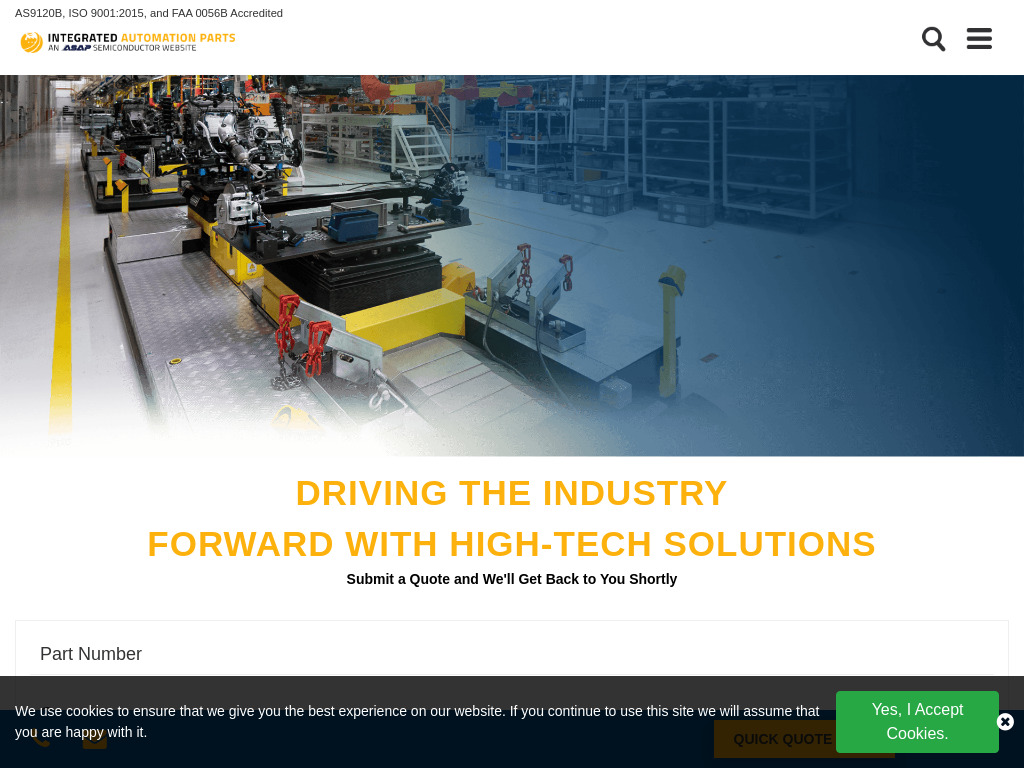Click 'Submit a Quote and We'll Get Back' text
This screenshot has width=1024, height=768.
[511, 579]
